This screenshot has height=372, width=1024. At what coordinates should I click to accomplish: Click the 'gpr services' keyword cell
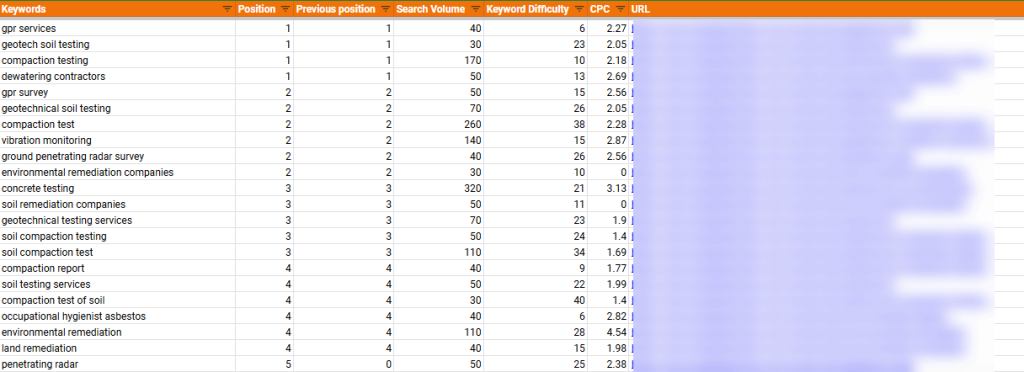pyautogui.click(x=118, y=29)
